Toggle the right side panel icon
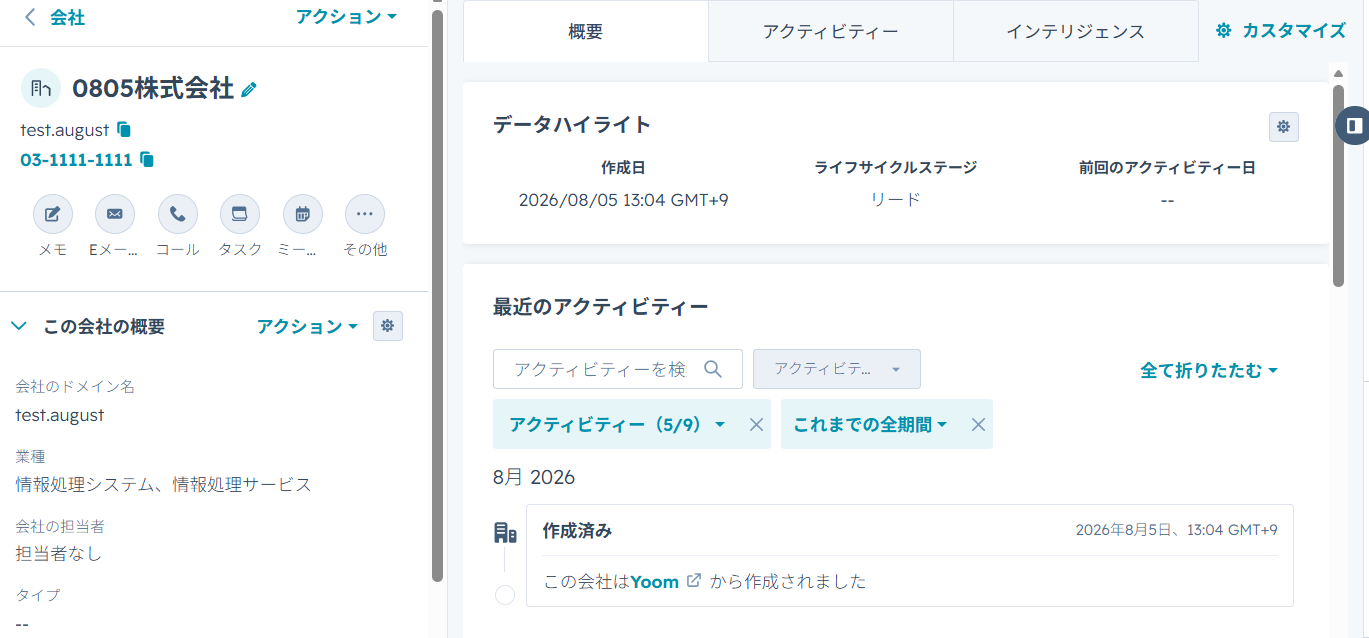The width and height of the screenshot is (1369, 638). point(1353,125)
